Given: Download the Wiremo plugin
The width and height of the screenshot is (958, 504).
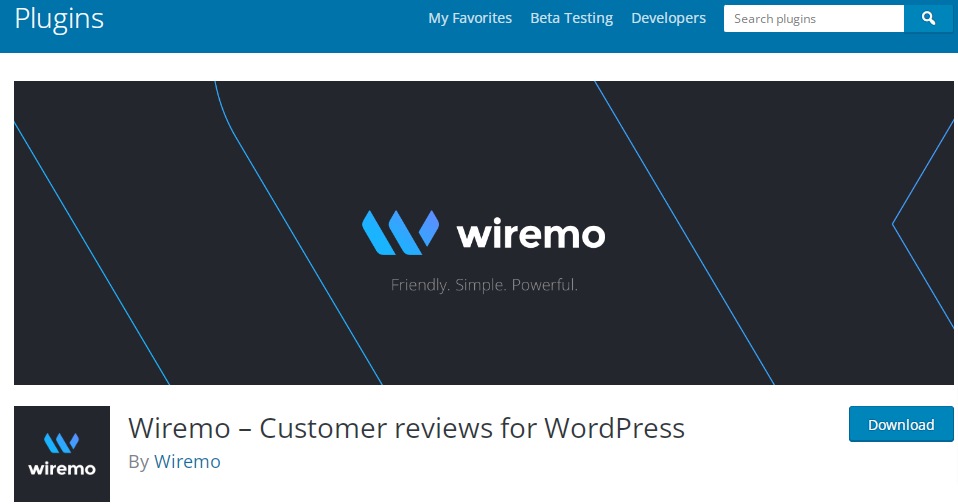Looking at the screenshot, I should pyautogui.click(x=901, y=424).
